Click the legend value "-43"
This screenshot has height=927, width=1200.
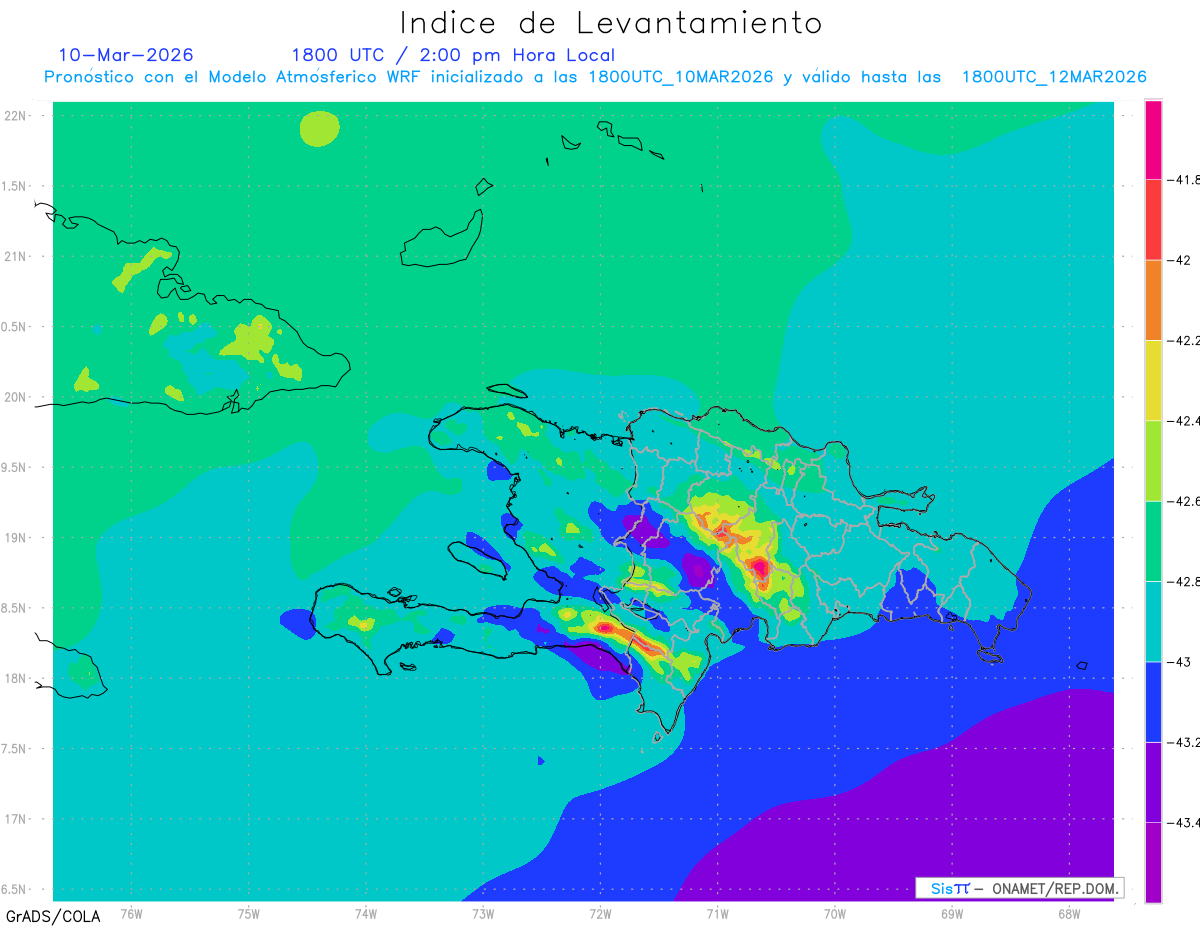point(1179,661)
